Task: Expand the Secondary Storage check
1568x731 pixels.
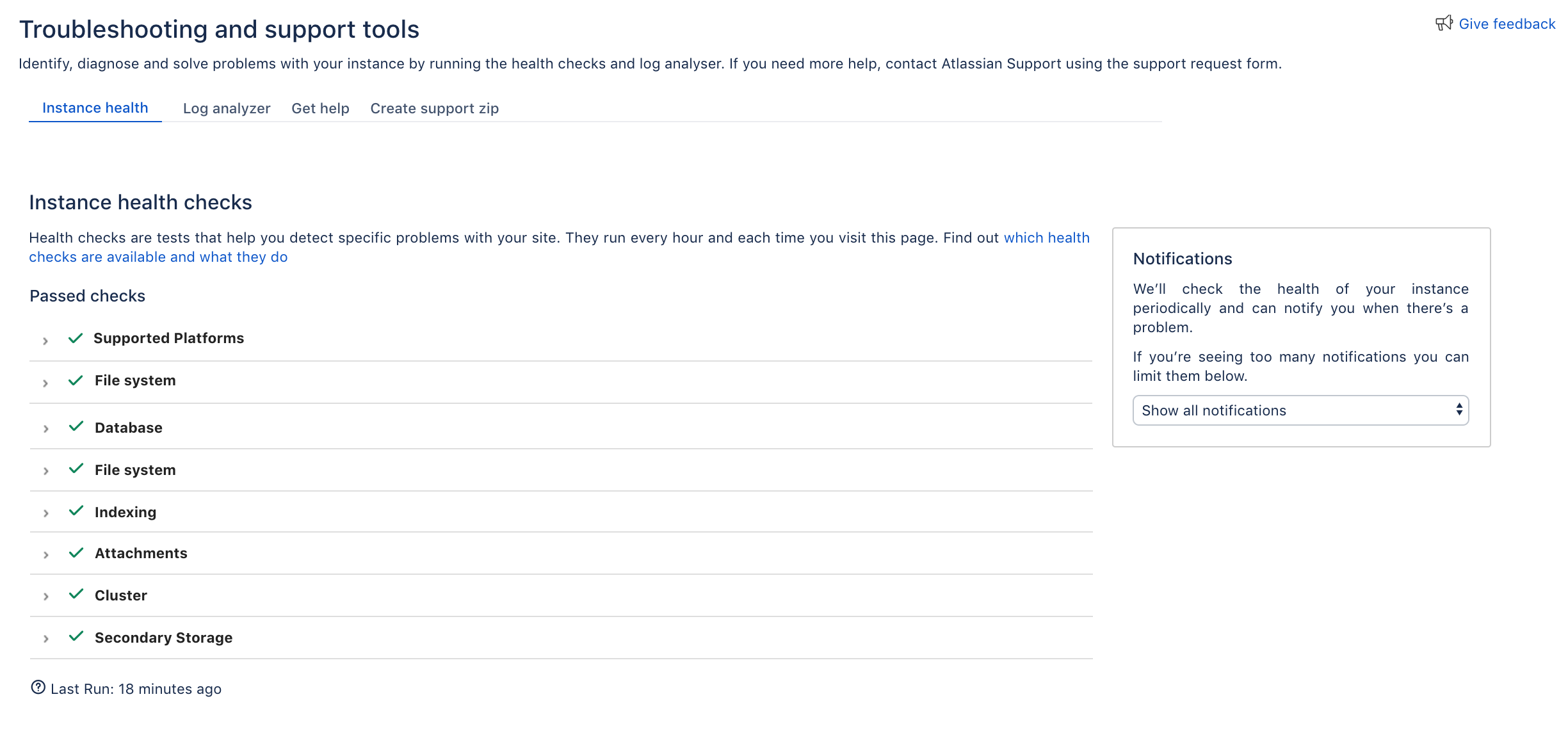Action: (x=45, y=638)
